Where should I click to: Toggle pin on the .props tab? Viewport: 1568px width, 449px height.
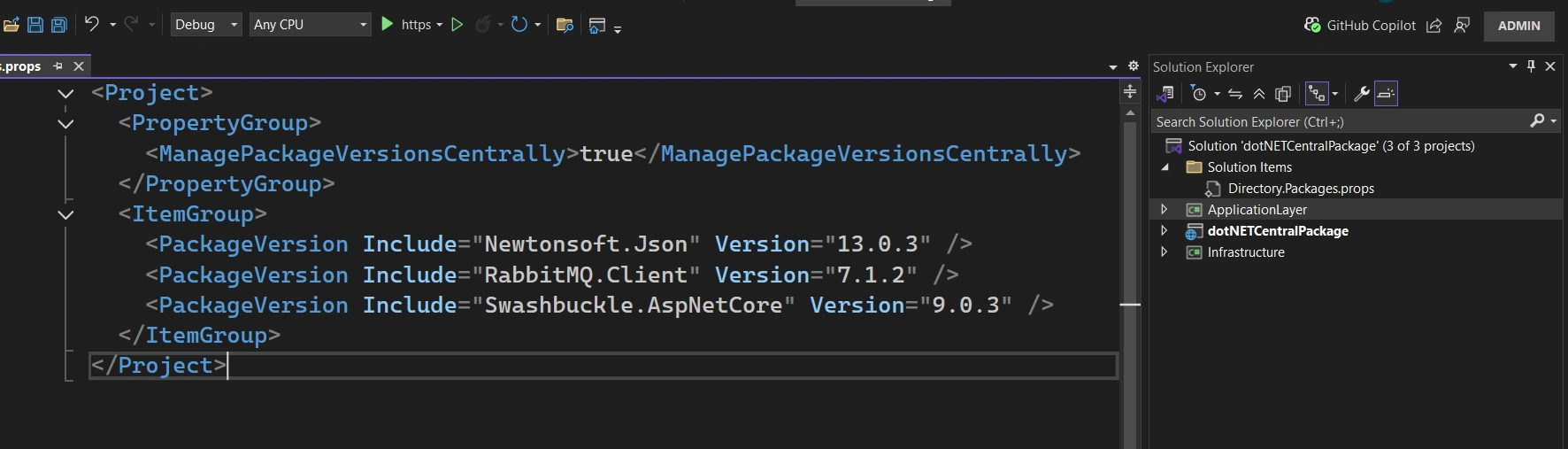58,66
